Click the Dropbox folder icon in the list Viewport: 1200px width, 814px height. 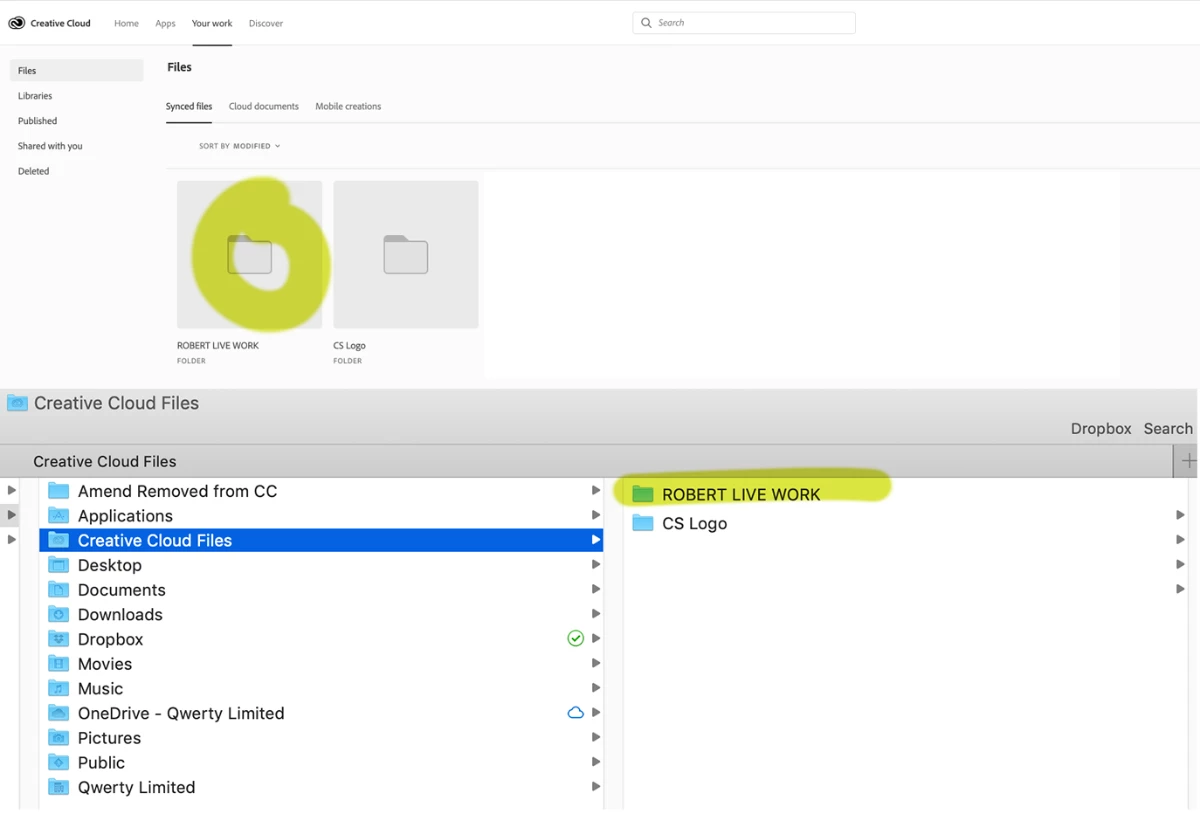59,639
